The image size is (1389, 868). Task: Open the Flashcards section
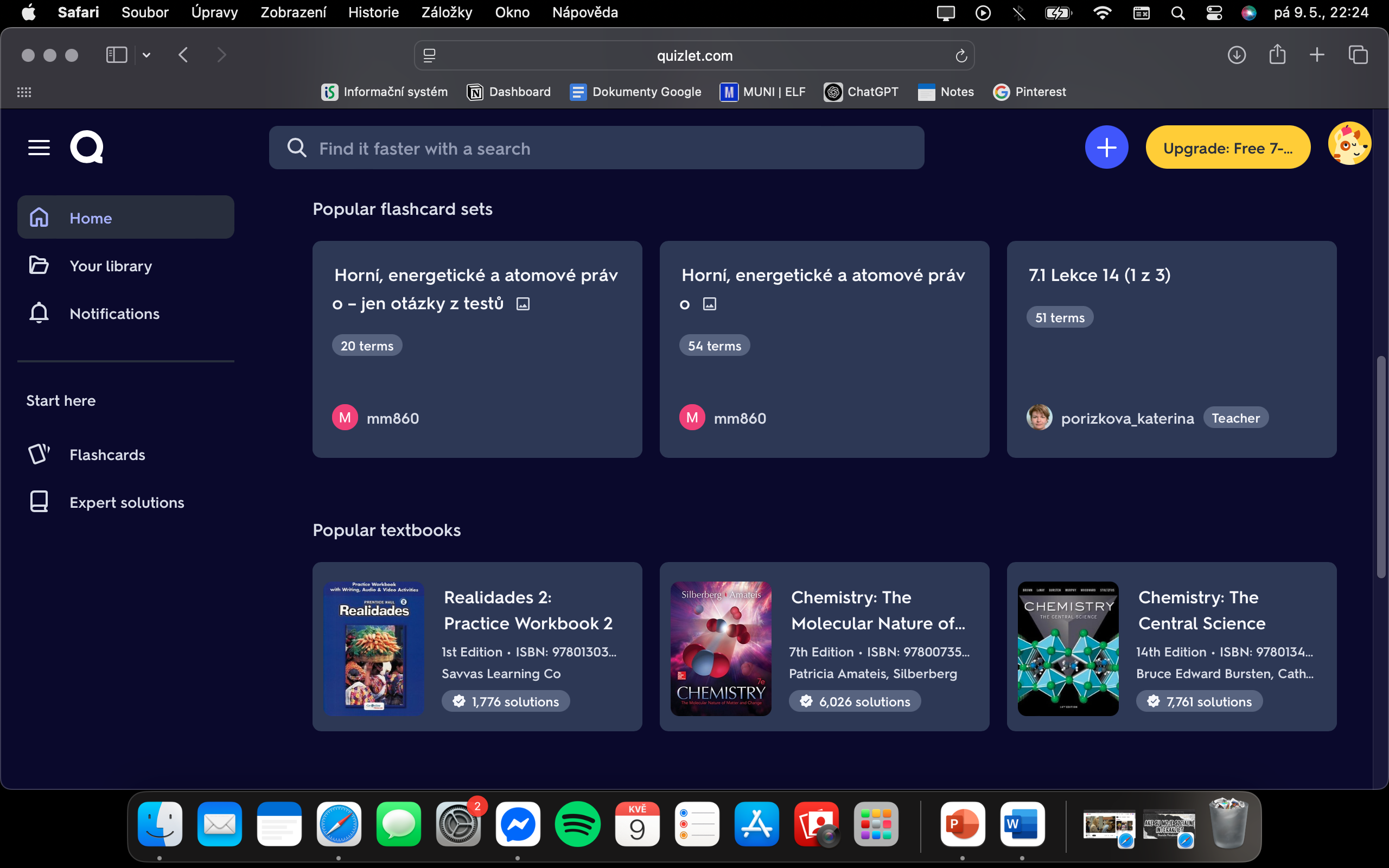click(107, 454)
